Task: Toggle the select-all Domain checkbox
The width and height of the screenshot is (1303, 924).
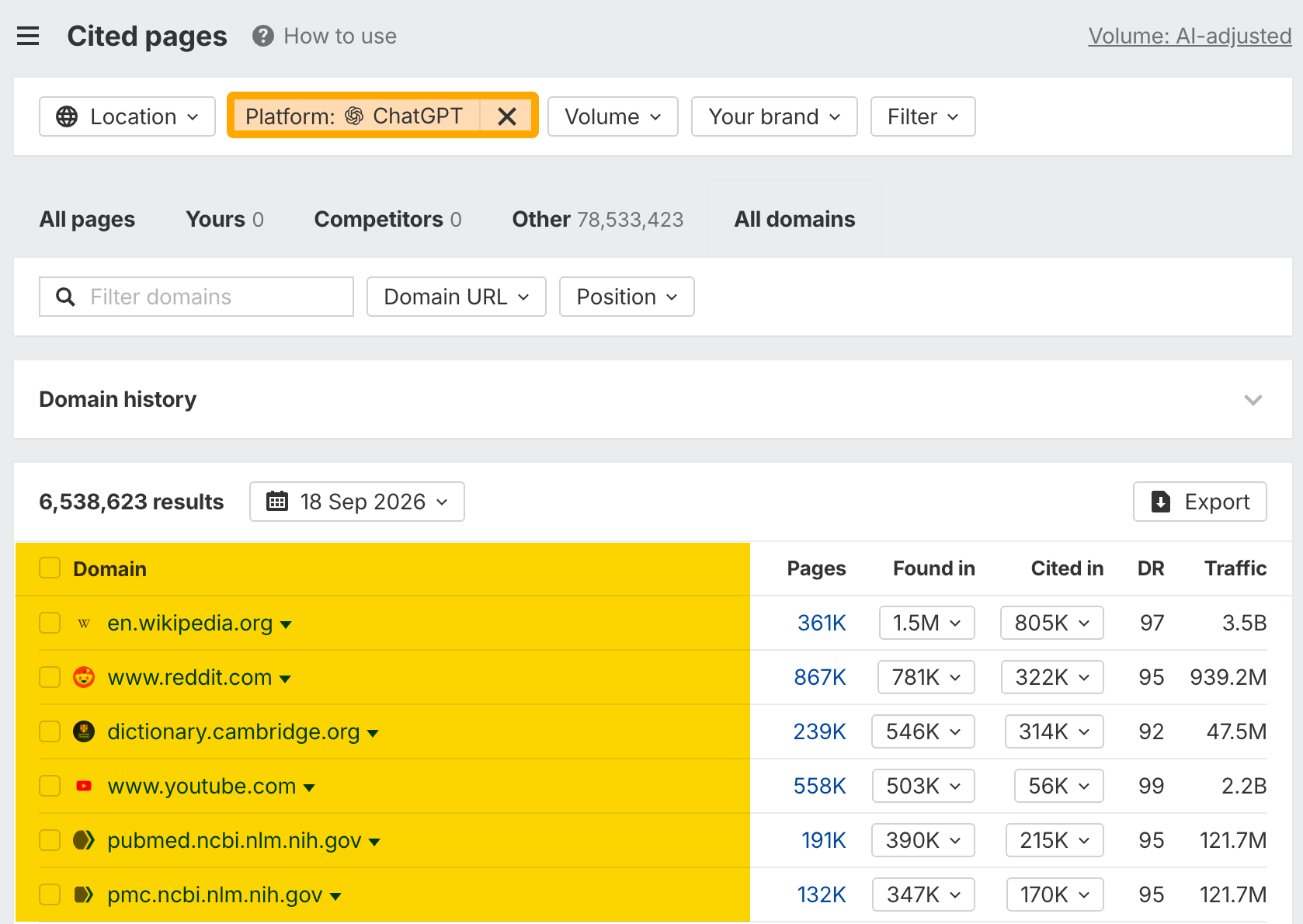Action: pos(50,568)
